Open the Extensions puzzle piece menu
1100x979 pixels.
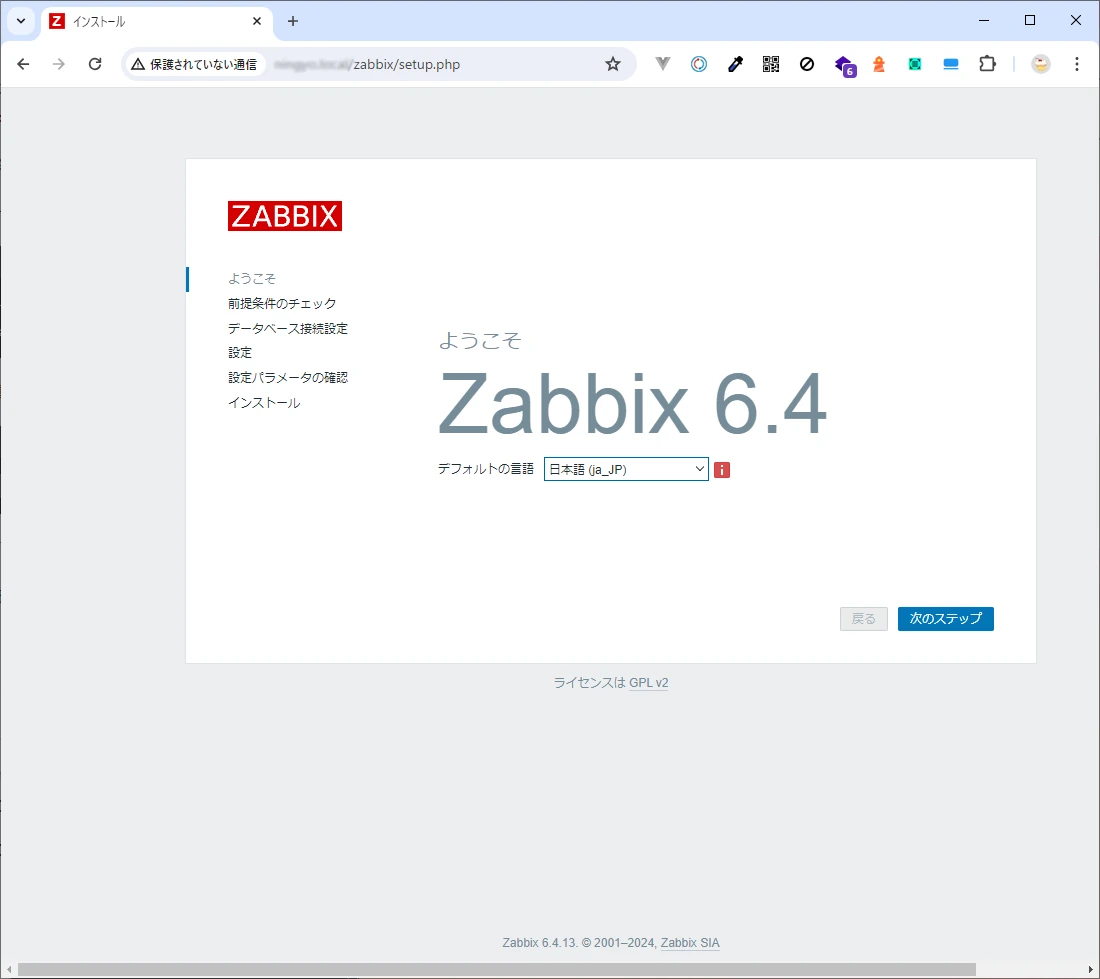987,64
